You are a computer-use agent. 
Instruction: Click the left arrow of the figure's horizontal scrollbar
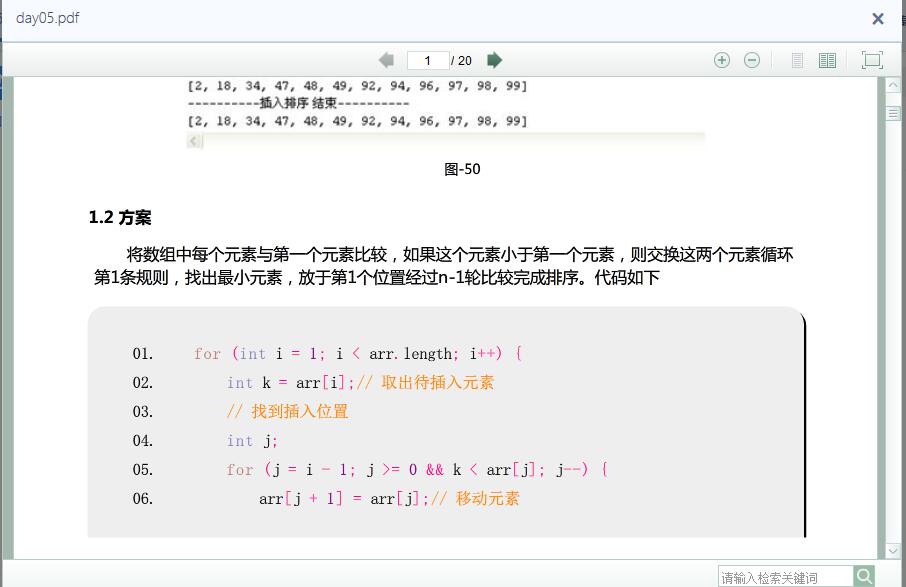(195, 142)
